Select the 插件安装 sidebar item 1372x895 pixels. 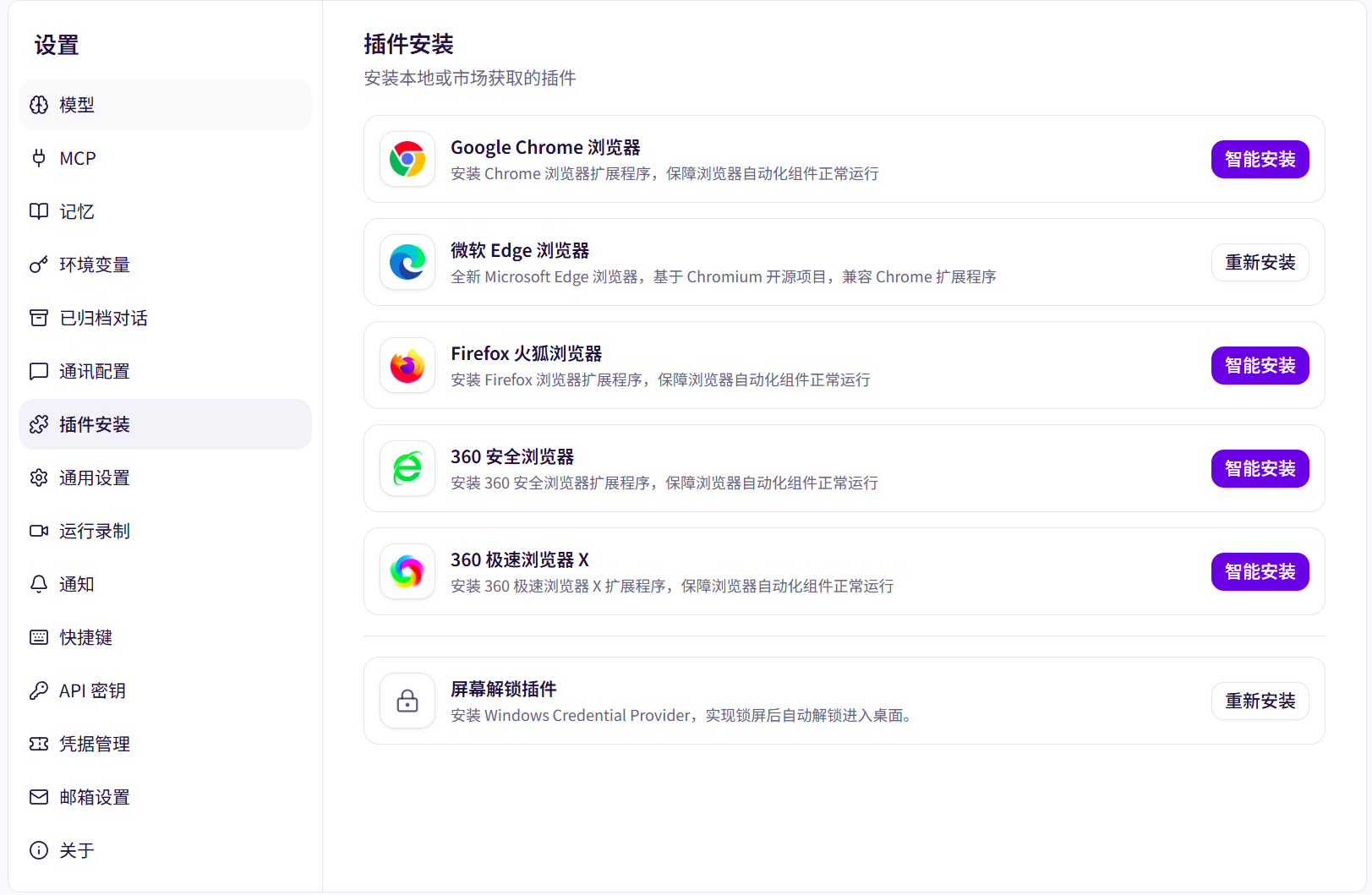click(166, 424)
